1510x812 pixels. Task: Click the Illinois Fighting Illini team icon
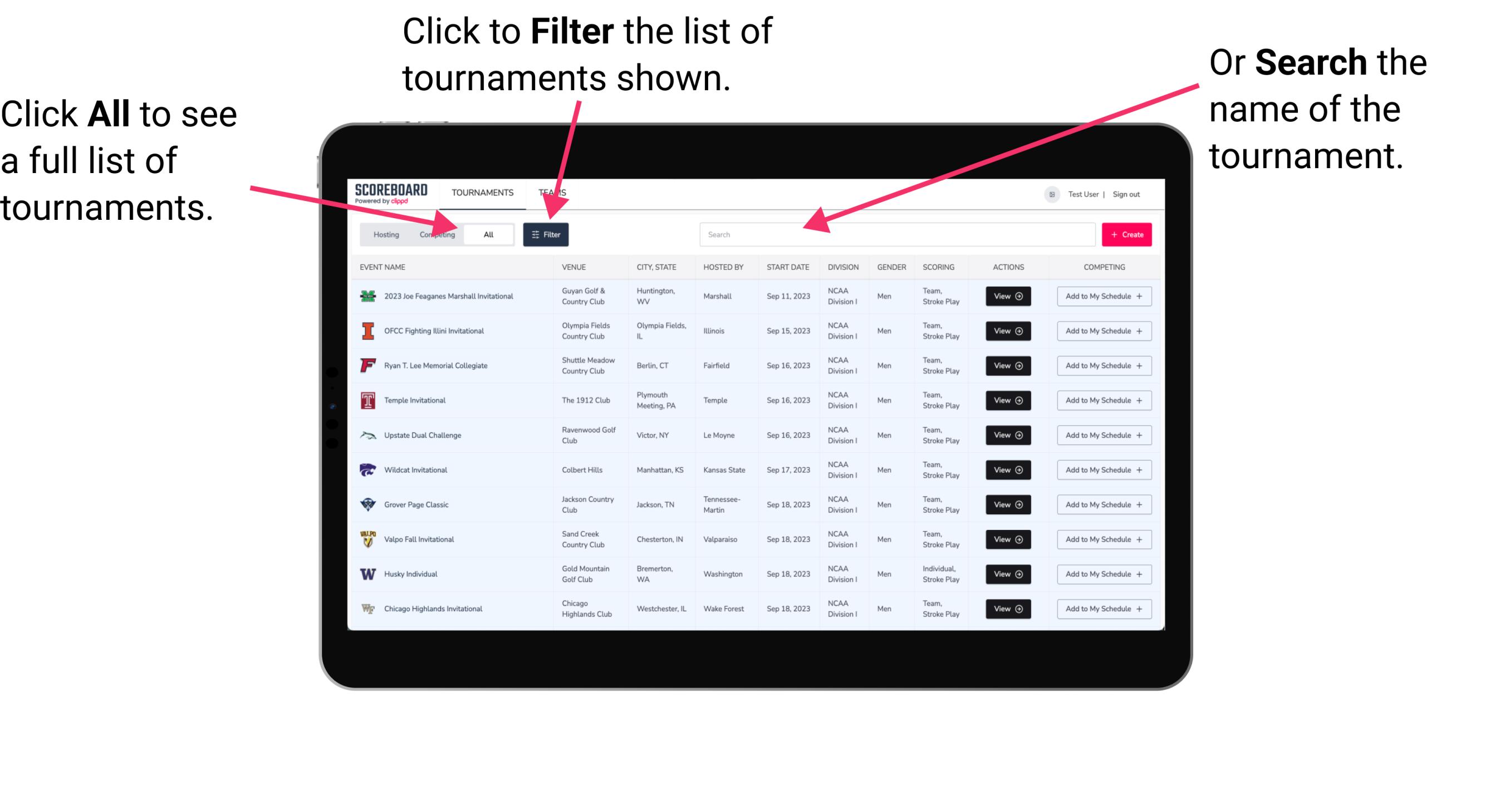[x=367, y=331]
